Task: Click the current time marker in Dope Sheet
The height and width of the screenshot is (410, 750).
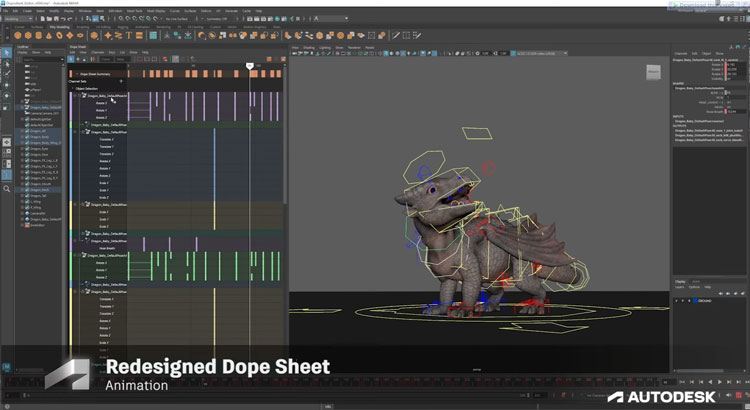Action: [x=249, y=66]
